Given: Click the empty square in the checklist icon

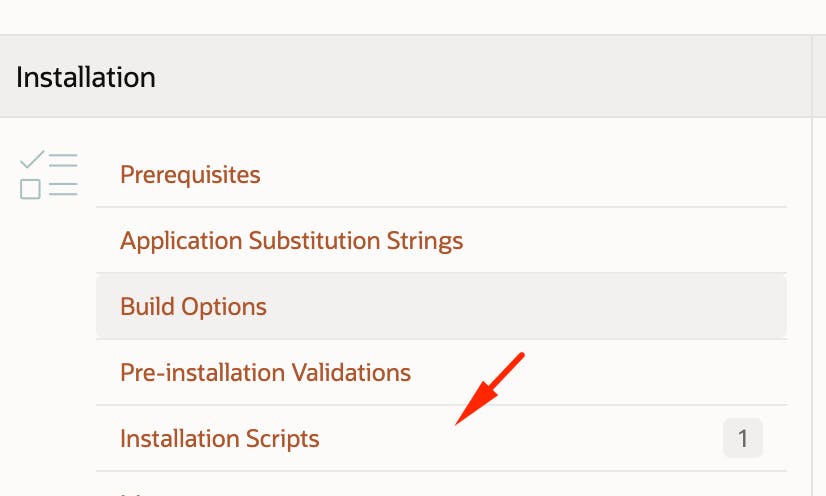Looking at the screenshot, I should pyautogui.click(x=30, y=189).
